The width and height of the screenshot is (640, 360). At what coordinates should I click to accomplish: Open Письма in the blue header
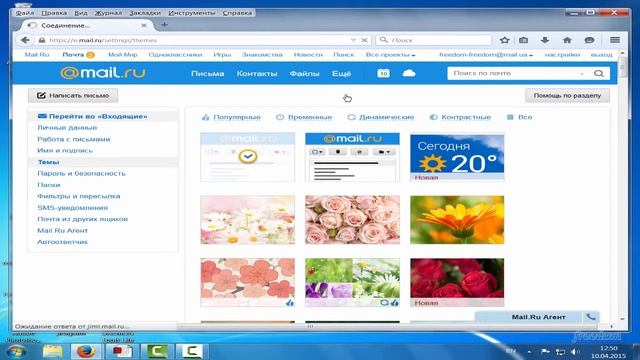tap(207, 73)
